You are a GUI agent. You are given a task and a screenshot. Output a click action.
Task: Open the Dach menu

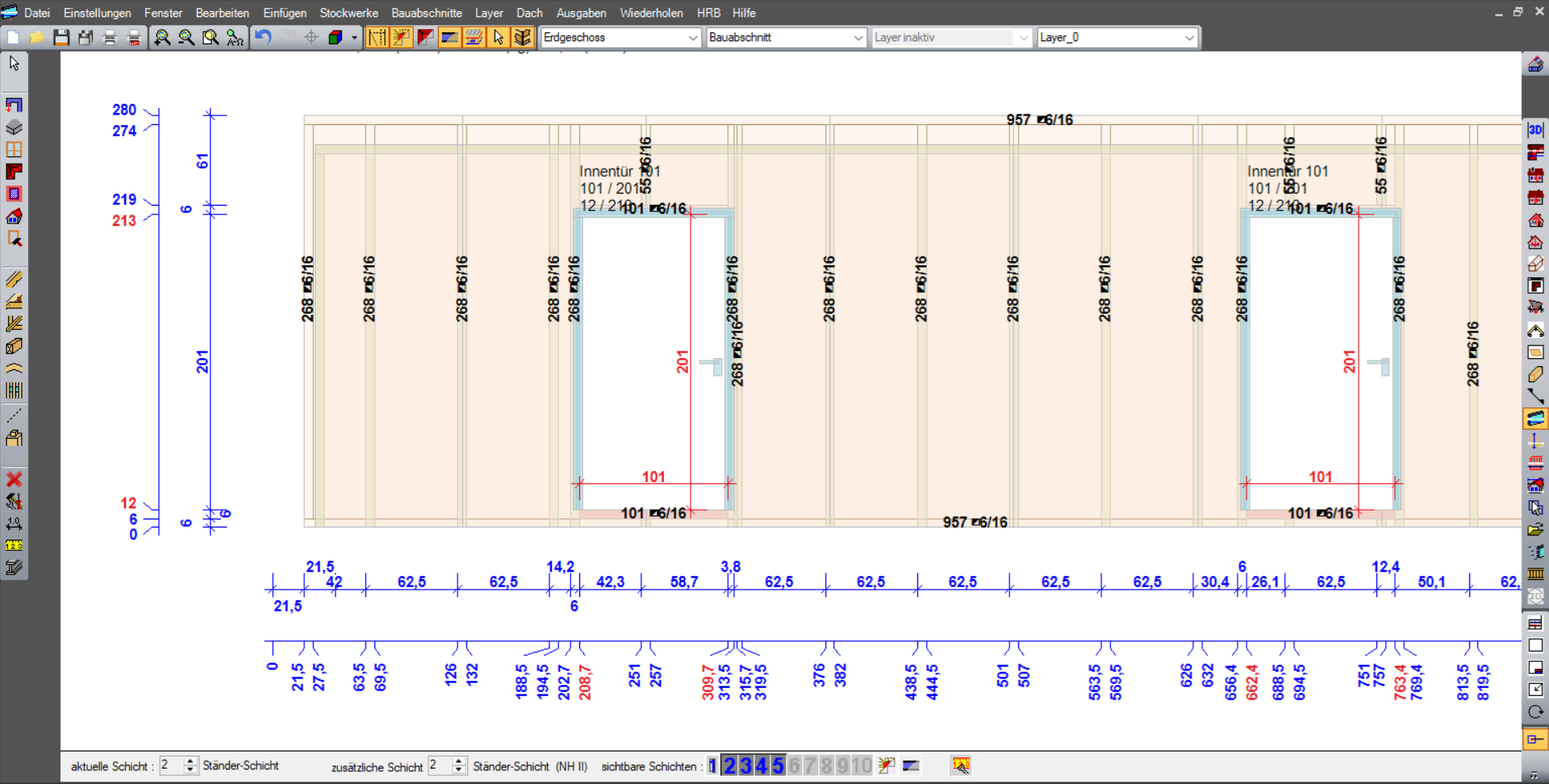pyautogui.click(x=529, y=13)
